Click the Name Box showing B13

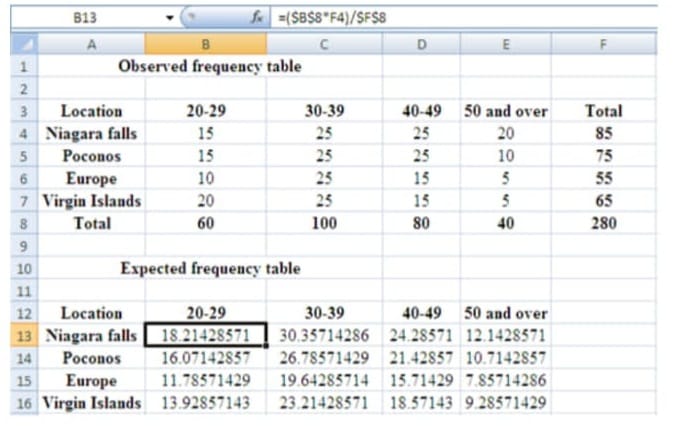(x=90, y=18)
